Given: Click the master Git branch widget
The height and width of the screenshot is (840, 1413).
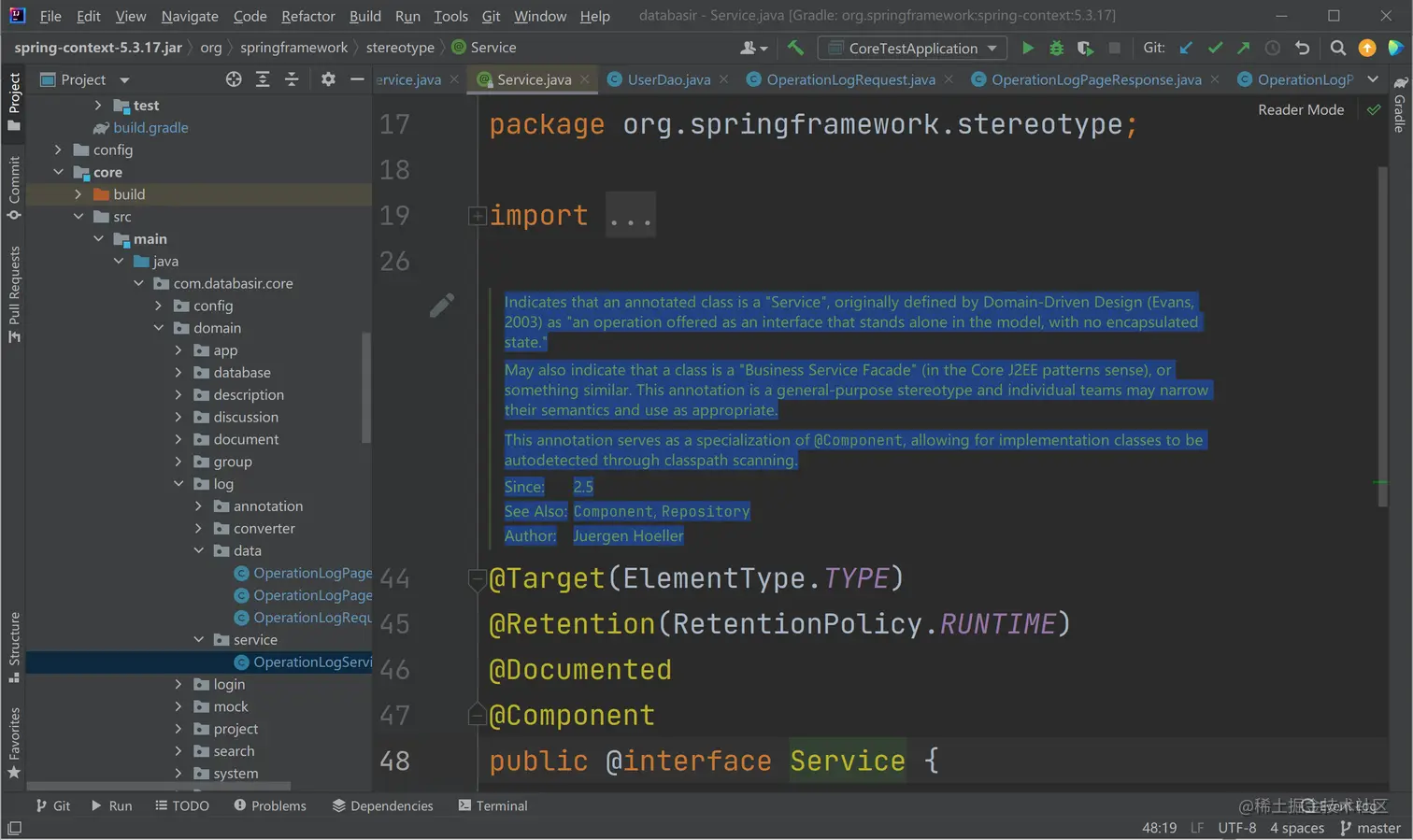Looking at the screenshot, I should pyautogui.click(x=1370, y=828).
